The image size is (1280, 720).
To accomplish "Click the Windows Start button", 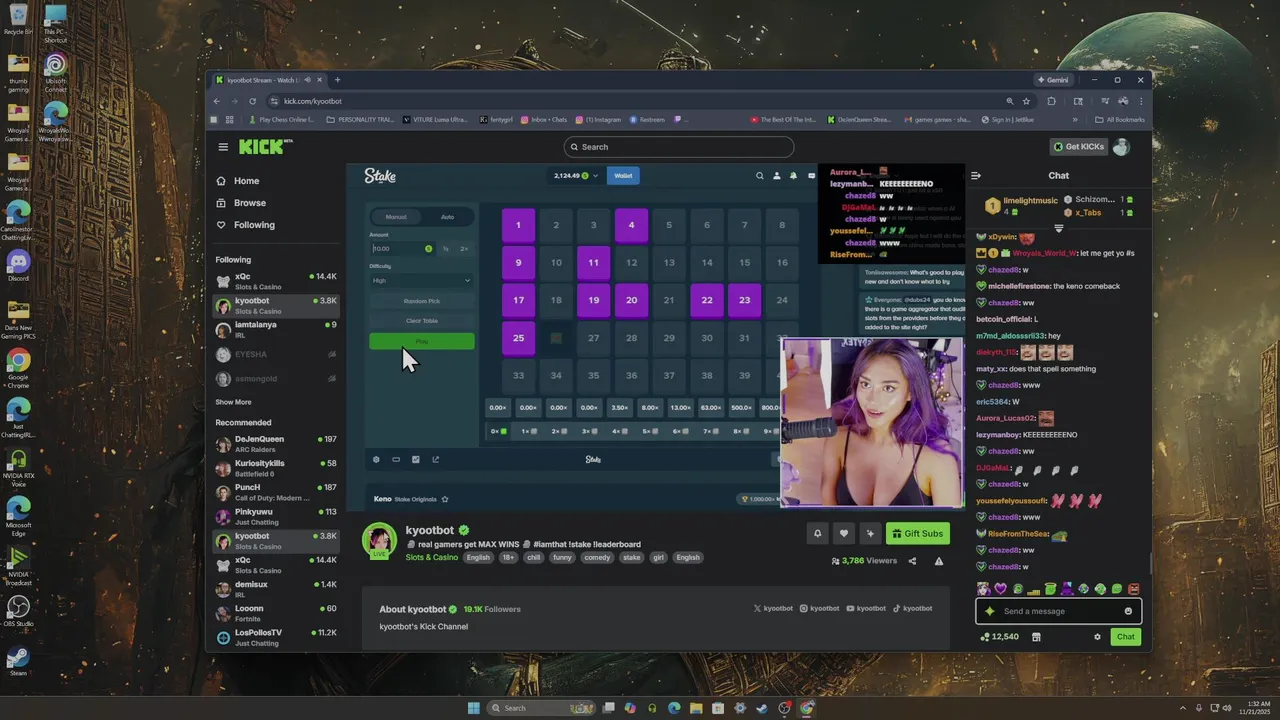I will [474, 708].
